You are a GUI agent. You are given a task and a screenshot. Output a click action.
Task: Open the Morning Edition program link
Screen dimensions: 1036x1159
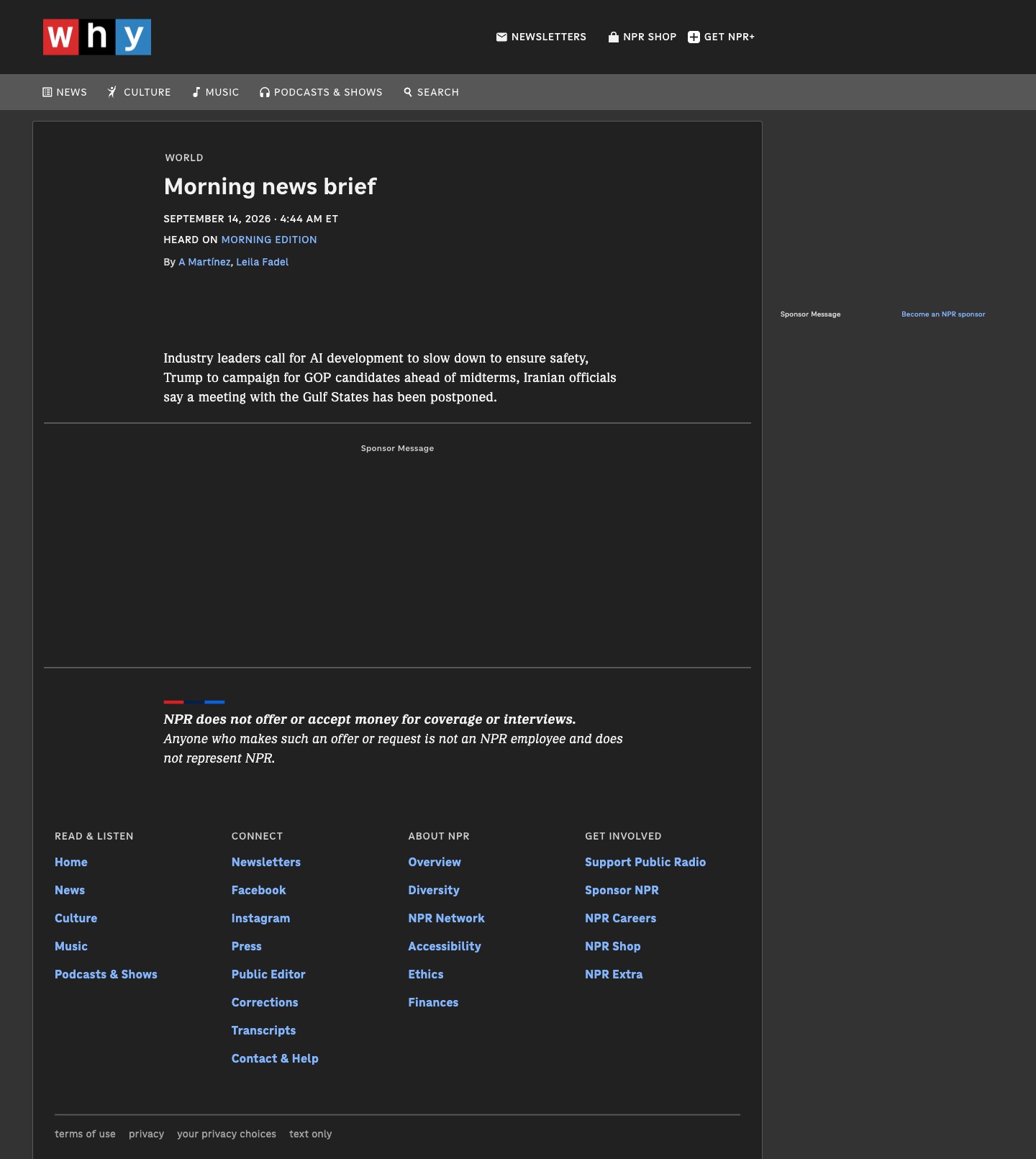tap(269, 240)
